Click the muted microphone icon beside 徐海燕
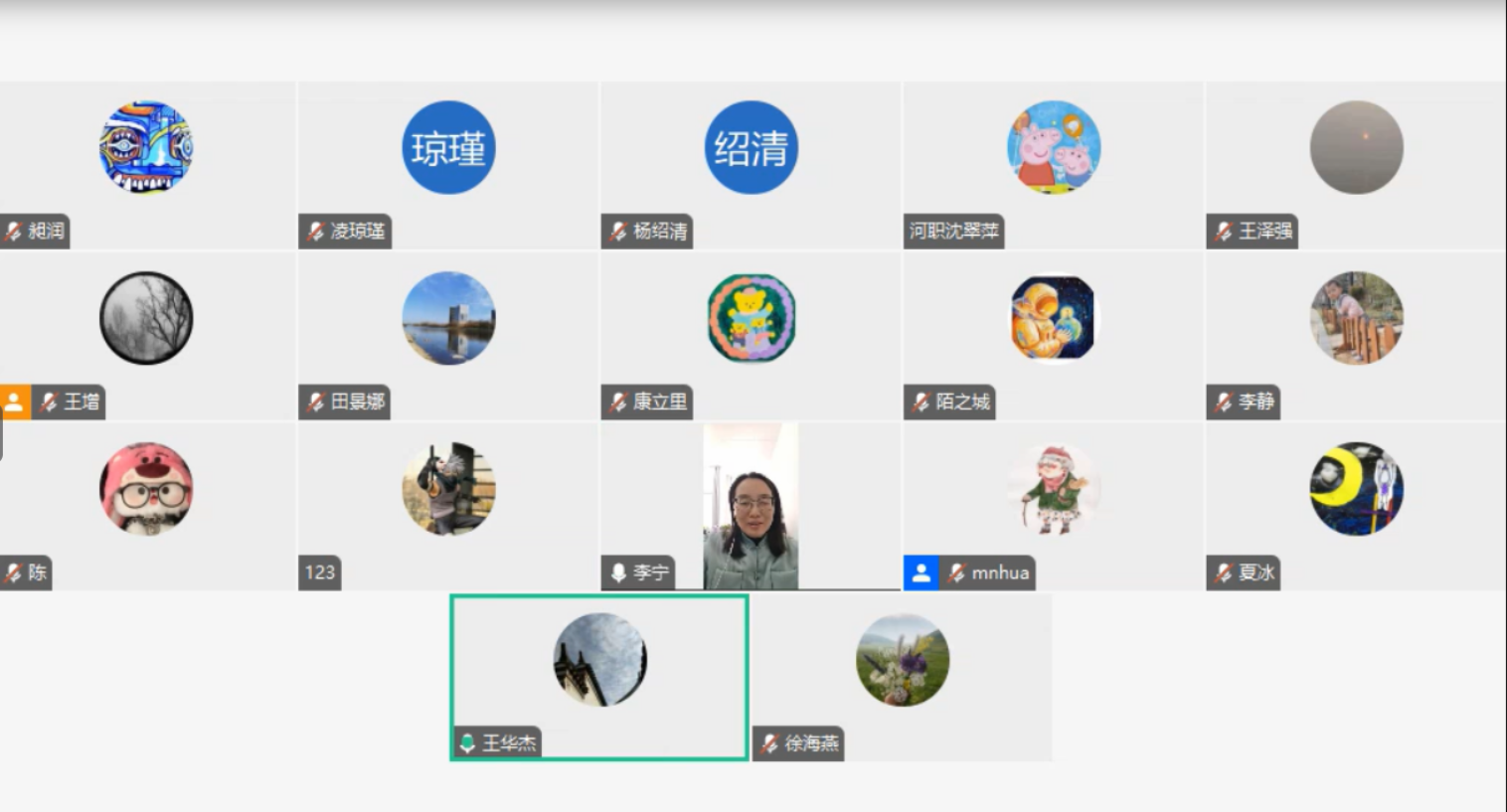 coord(769,743)
